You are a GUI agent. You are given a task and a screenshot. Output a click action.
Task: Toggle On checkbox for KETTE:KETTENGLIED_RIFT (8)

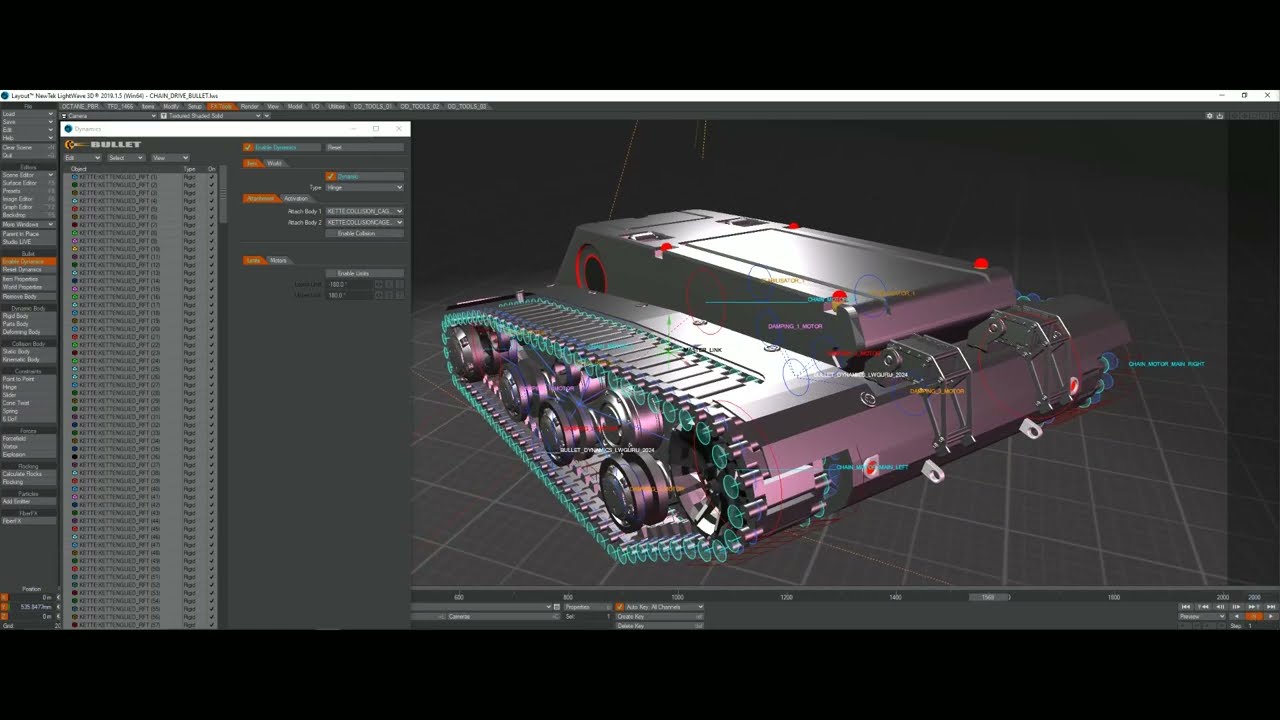click(x=211, y=233)
